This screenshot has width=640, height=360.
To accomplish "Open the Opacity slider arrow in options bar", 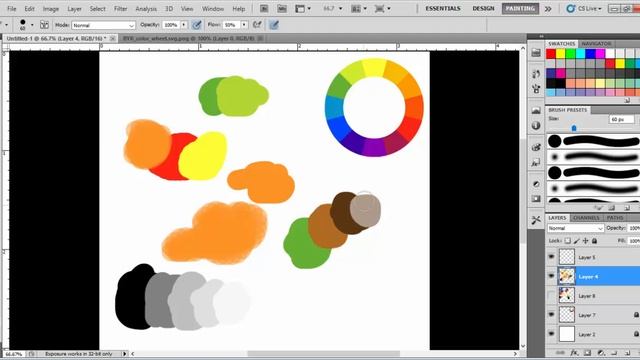I will coord(184,25).
